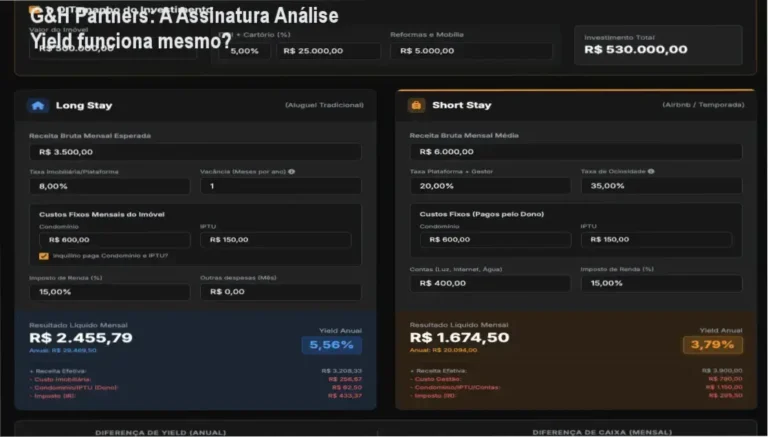Image resolution: width=768 pixels, height=437 pixels.
Task: Click Long Stay Receita Efetiva amount R$ 3.208,33
Action: pyautogui.click(x=342, y=371)
